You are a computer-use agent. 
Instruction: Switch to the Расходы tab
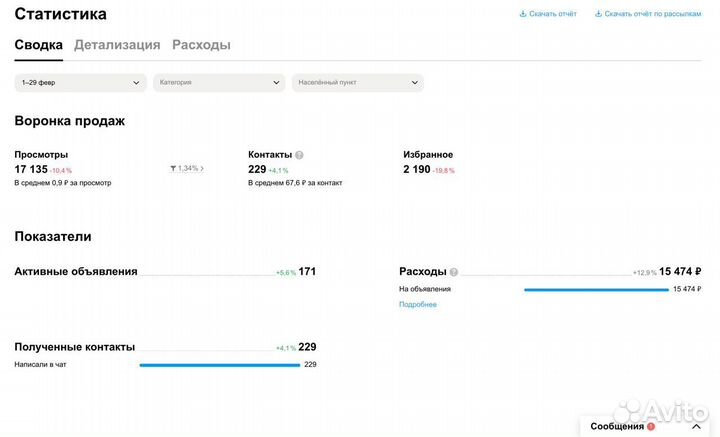(201, 45)
